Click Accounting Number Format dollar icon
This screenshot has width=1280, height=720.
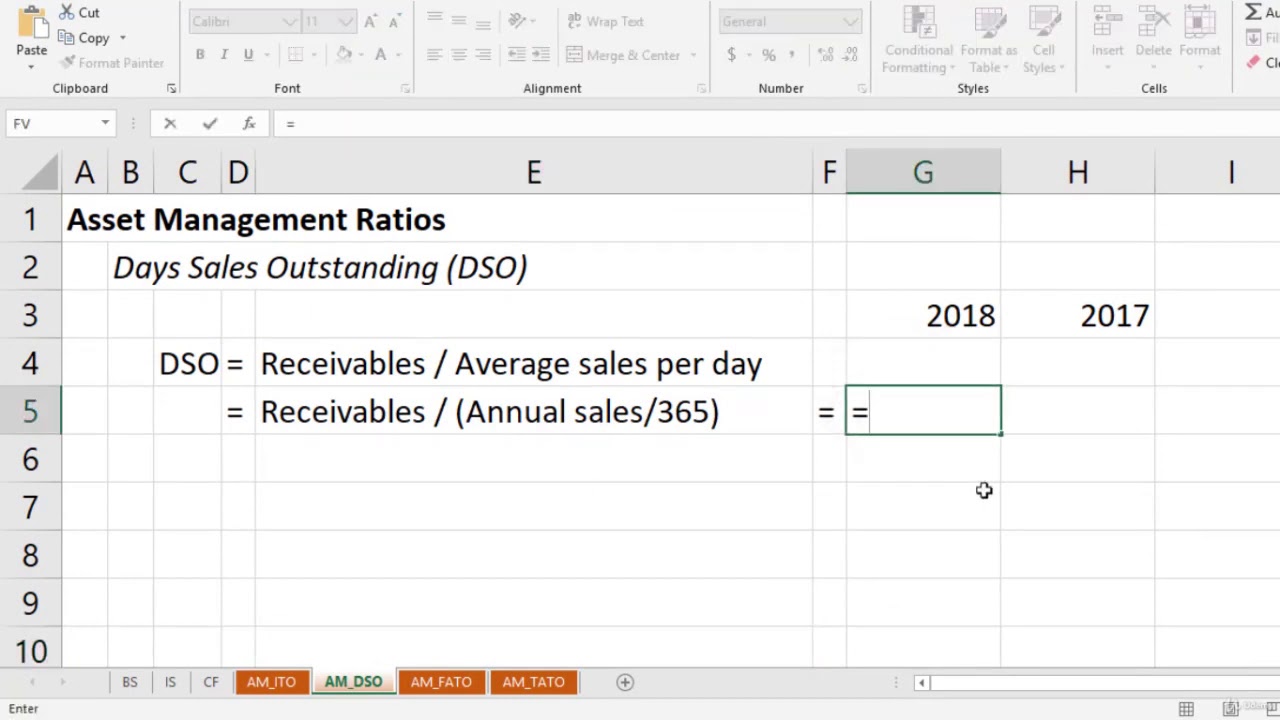(x=731, y=55)
